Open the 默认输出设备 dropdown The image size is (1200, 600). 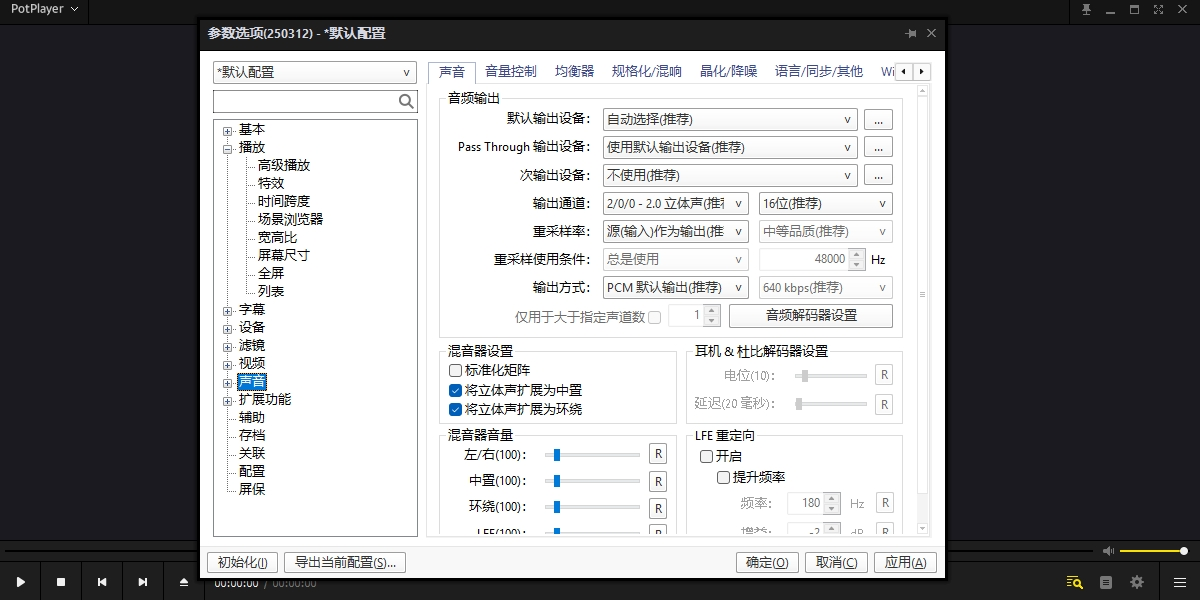click(x=730, y=120)
